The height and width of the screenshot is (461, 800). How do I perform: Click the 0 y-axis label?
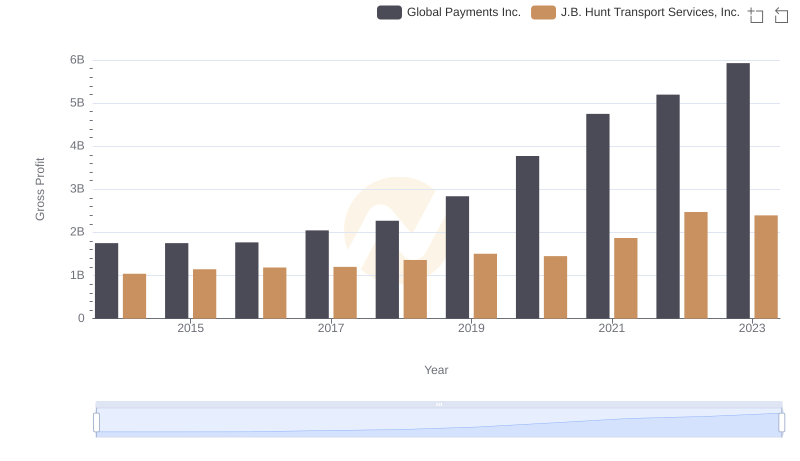click(x=81, y=318)
